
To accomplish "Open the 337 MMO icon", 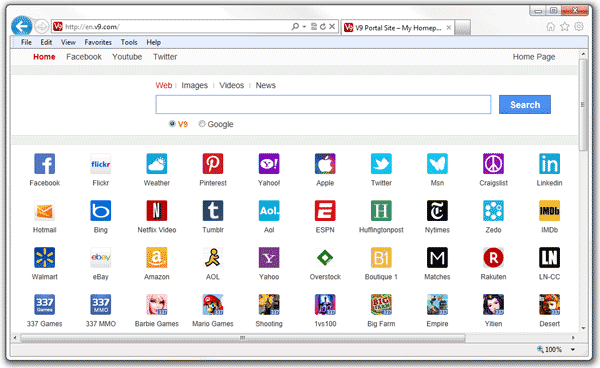I will point(101,304).
